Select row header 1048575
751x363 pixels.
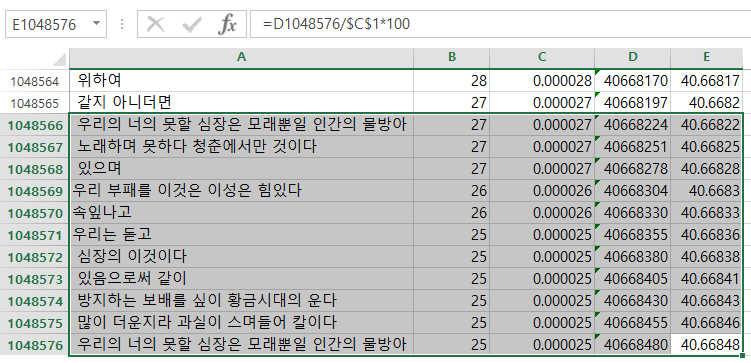coord(34,323)
